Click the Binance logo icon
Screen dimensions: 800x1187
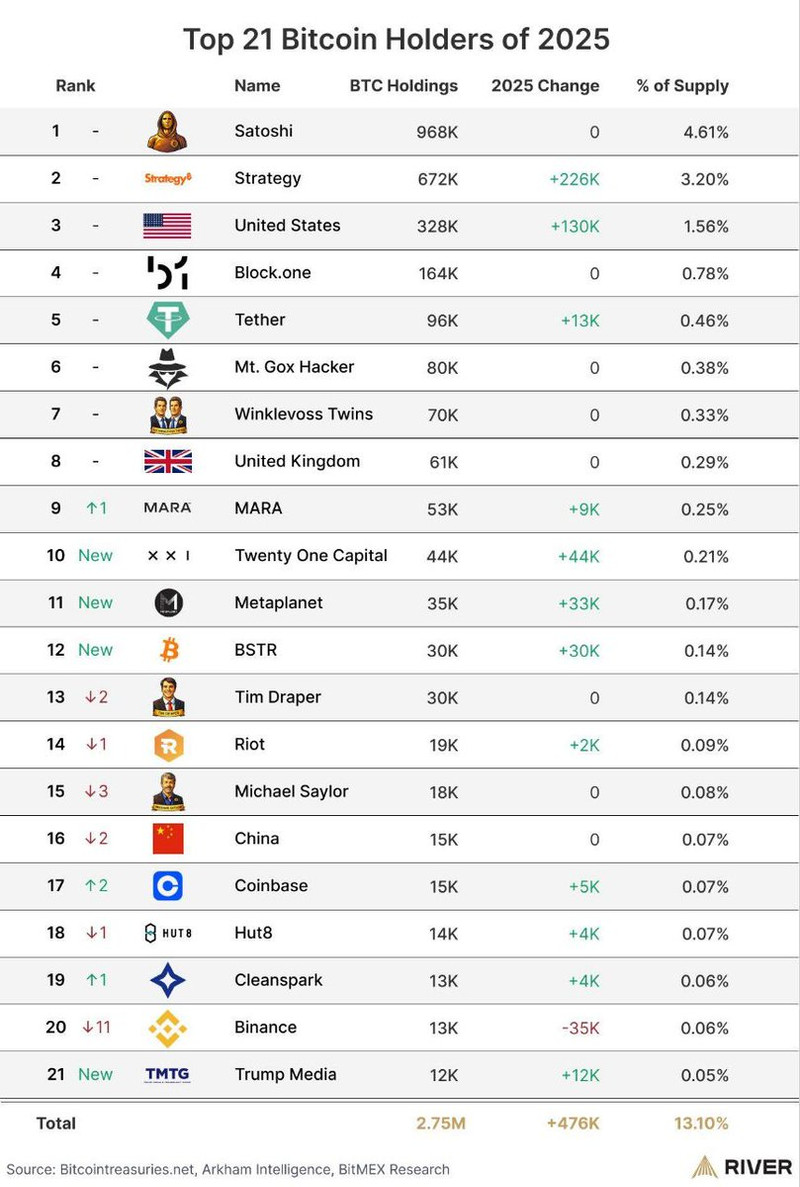[167, 1027]
